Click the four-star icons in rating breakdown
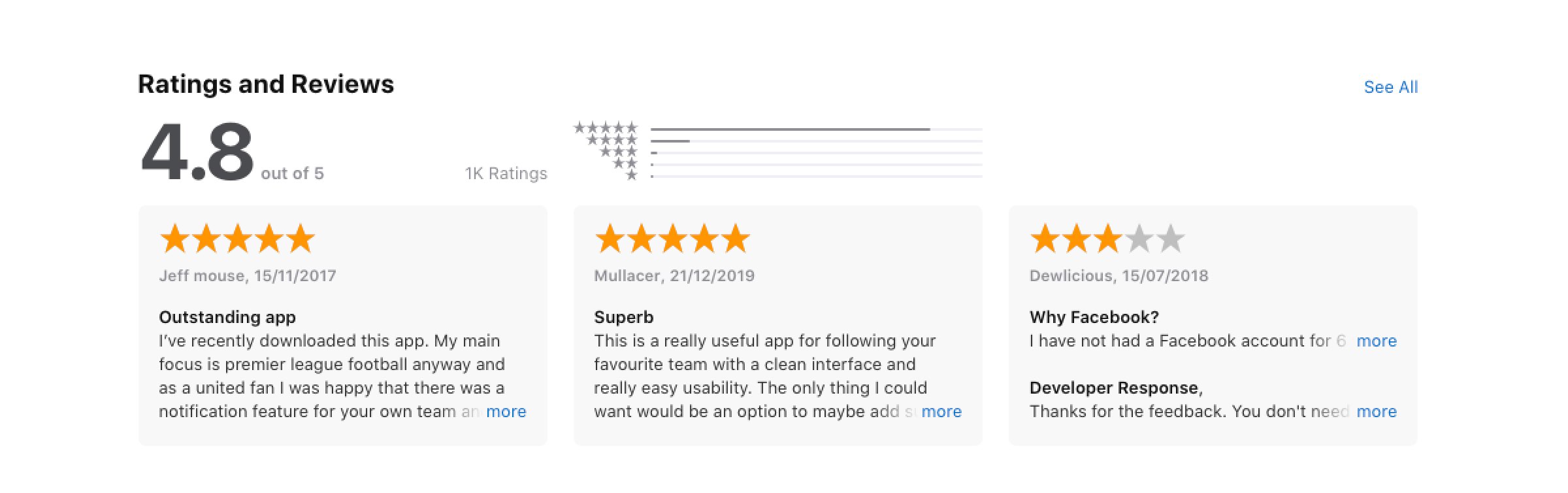Viewport: 1568px width, 493px height. [x=612, y=139]
